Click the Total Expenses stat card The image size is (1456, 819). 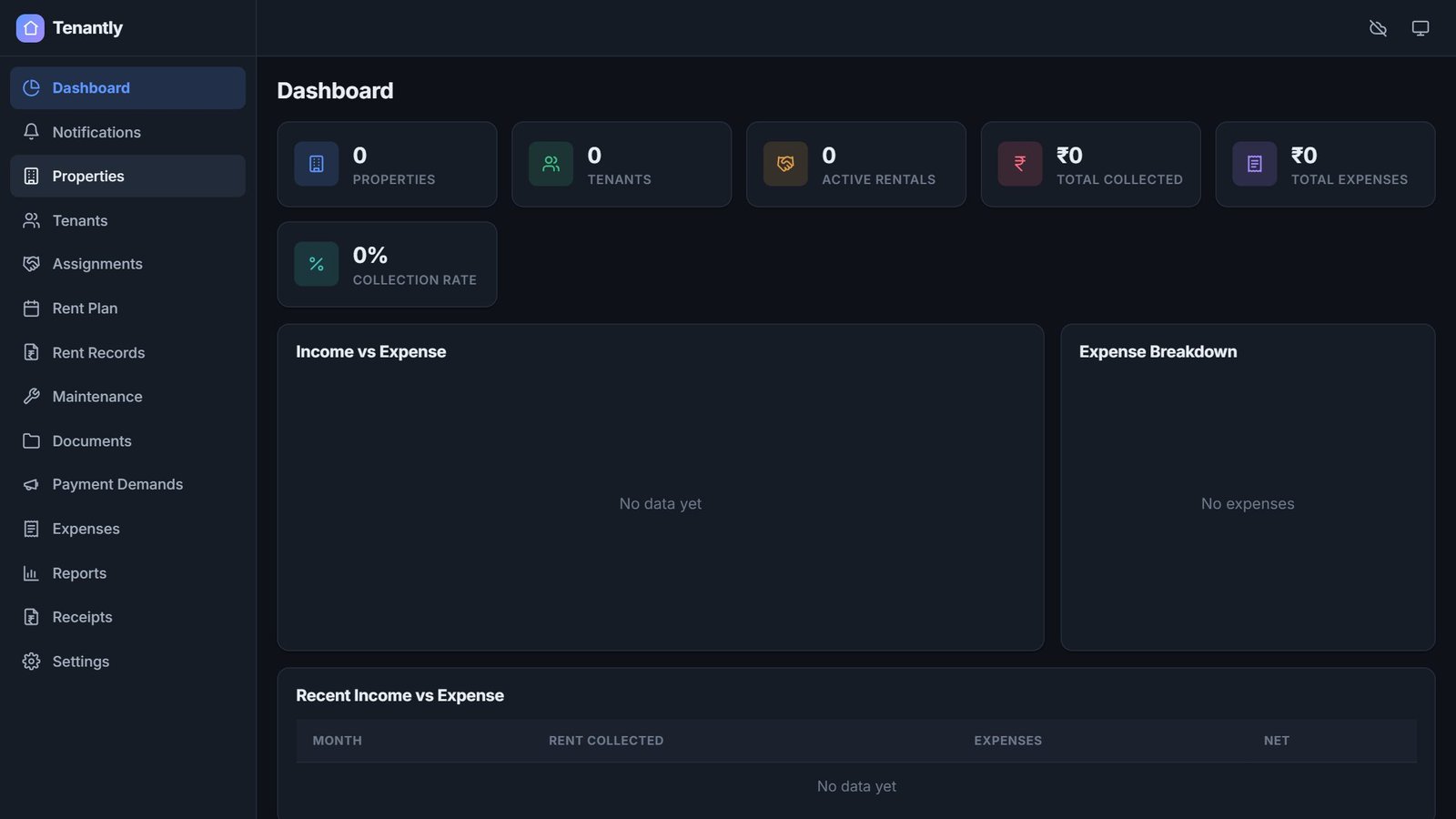(1325, 165)
